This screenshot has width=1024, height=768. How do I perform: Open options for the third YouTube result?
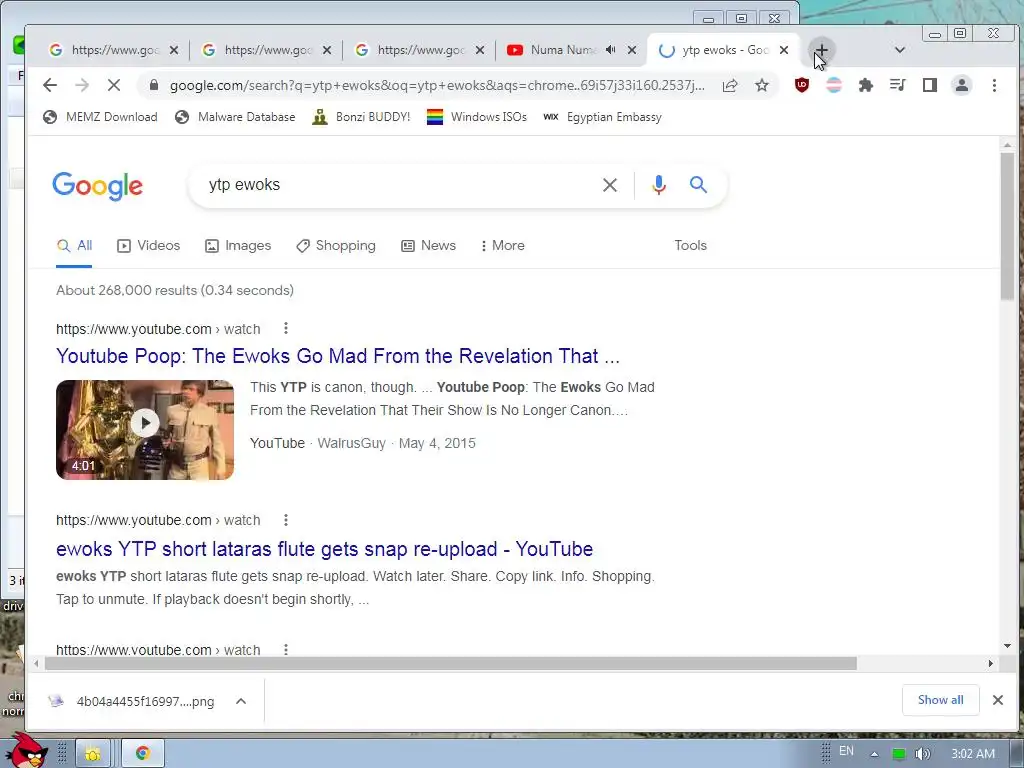point(285,650)
